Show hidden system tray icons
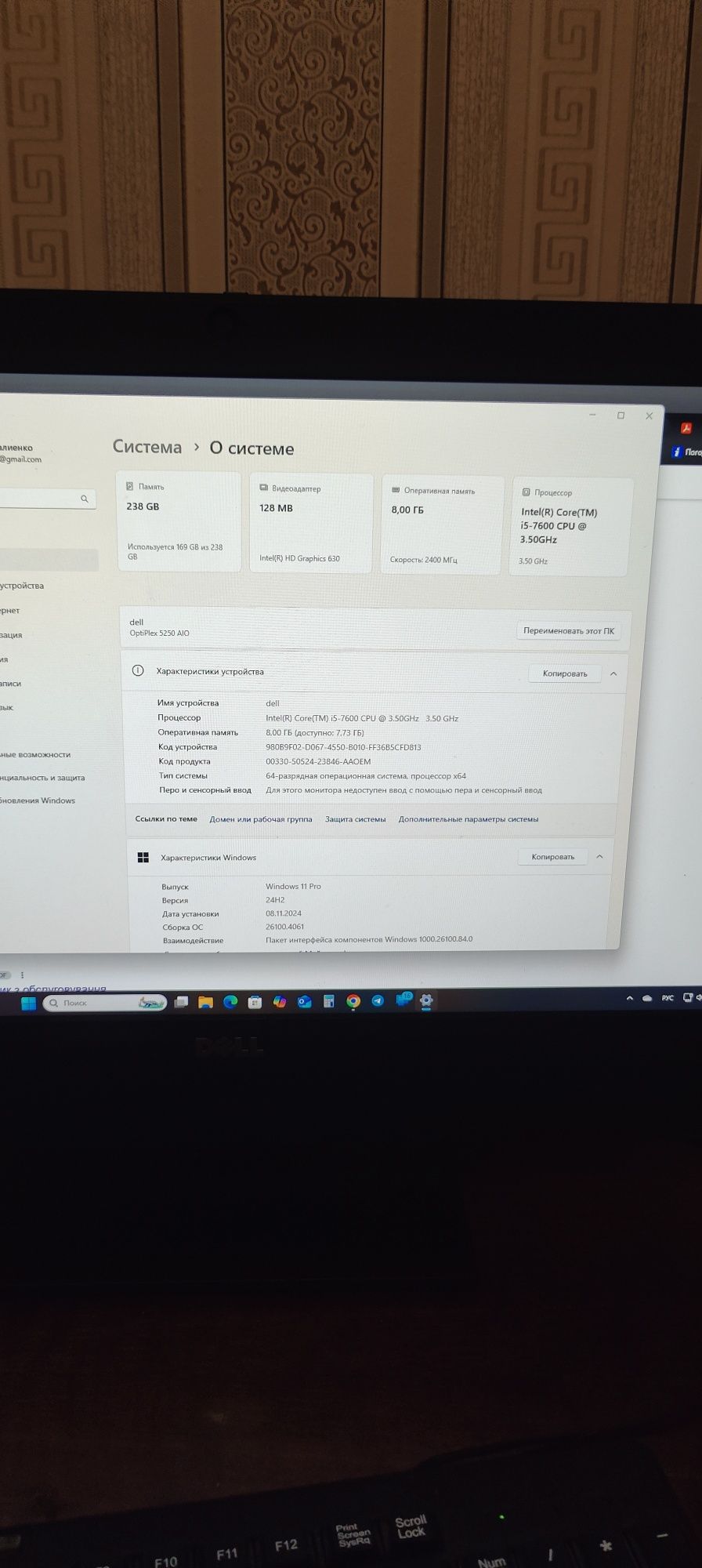702x1568 pixels. coord(629,999)
